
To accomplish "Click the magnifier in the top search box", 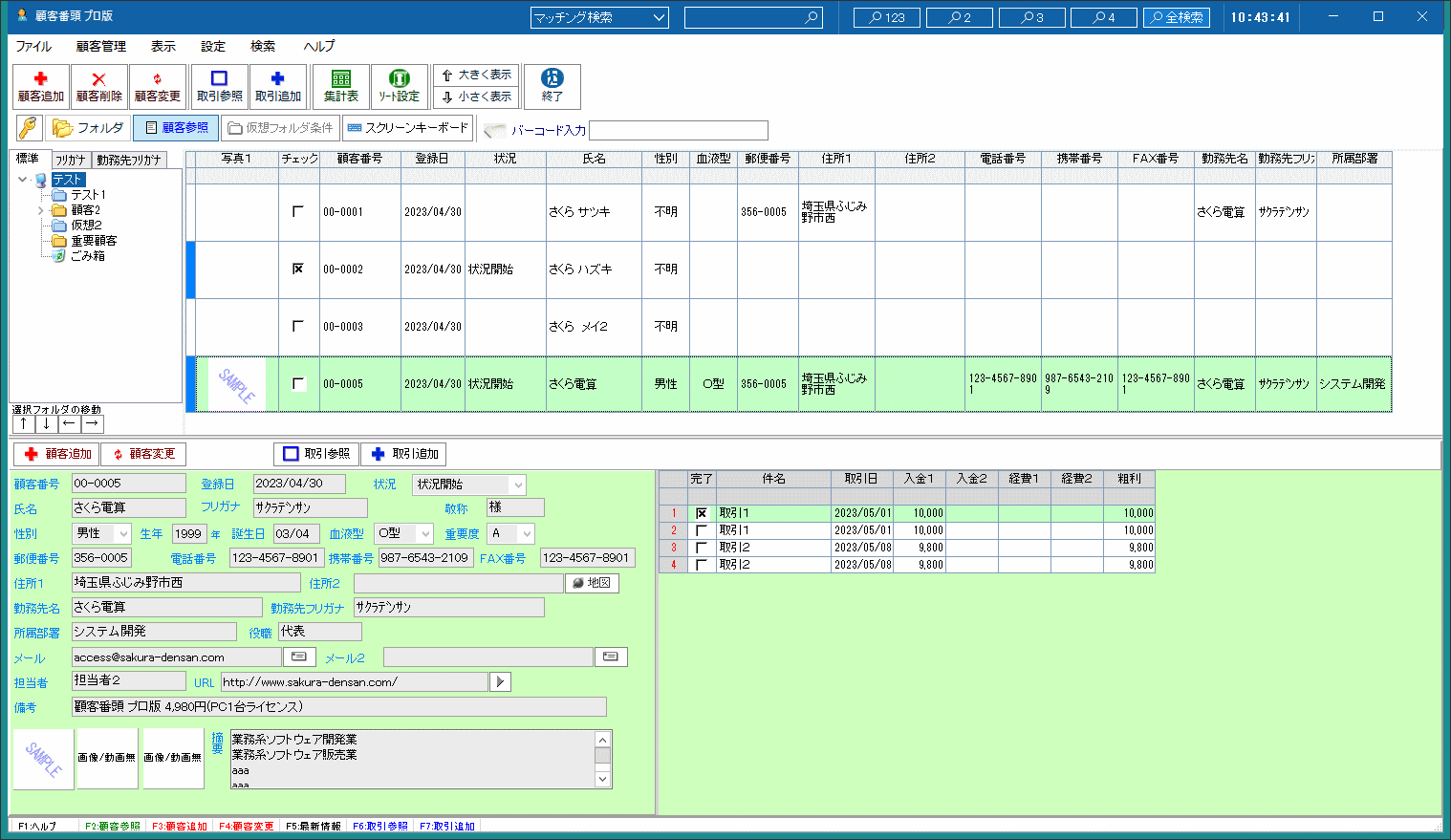I will [811, 17].
